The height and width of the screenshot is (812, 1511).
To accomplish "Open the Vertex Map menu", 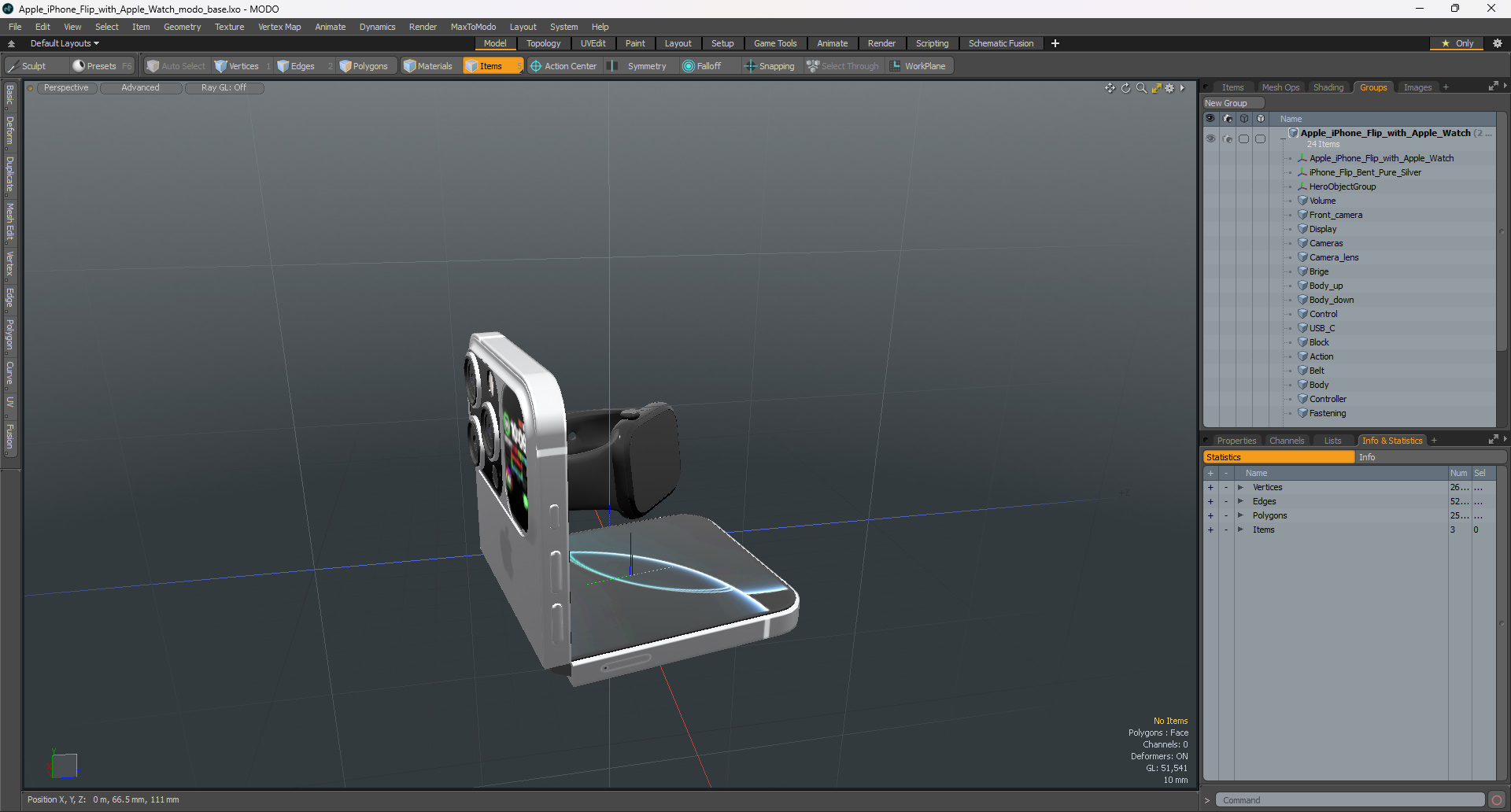I will pyautogui.click(x=279, y=27).
